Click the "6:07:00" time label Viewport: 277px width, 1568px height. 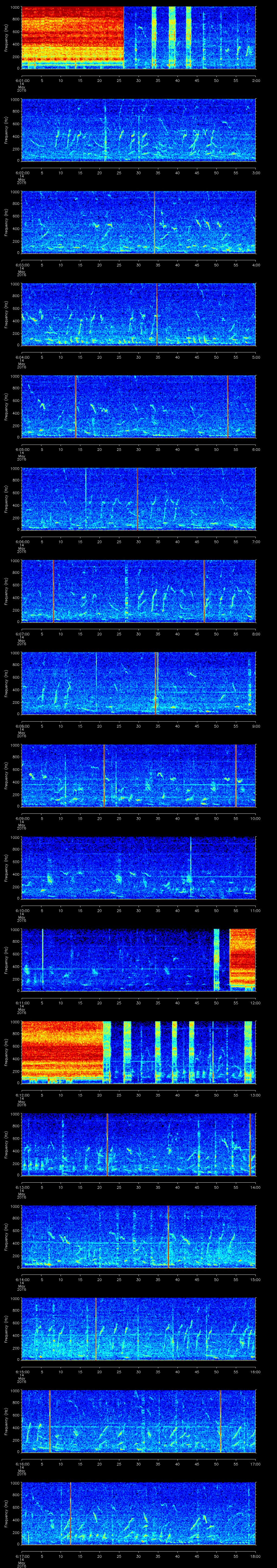pyautogui.click(x=22, y=634)
